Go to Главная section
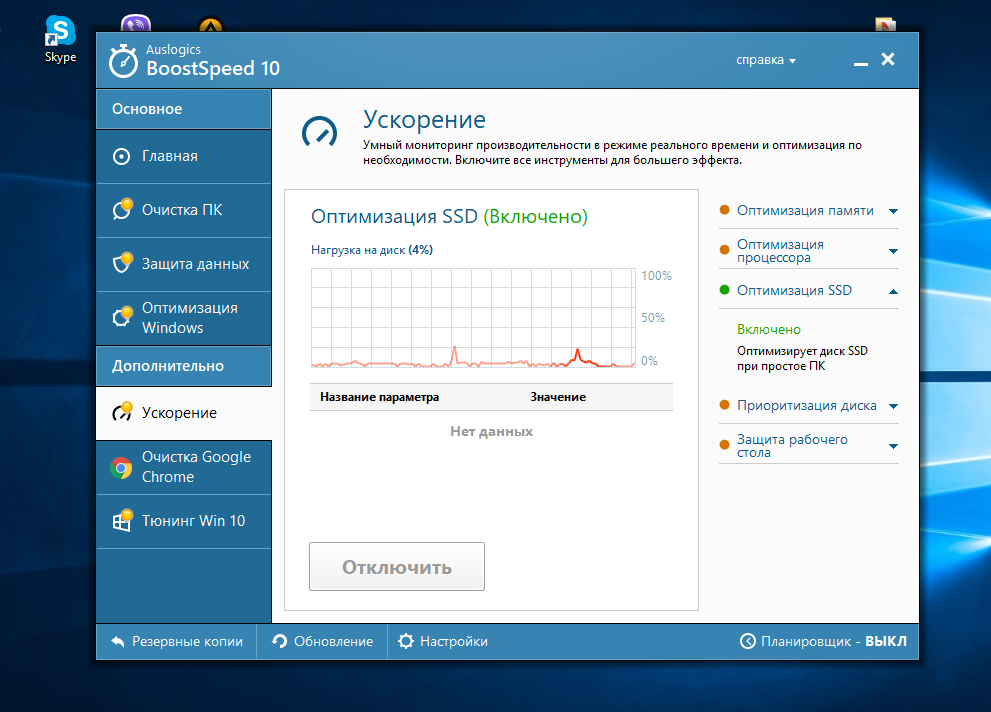Viewport: 991px width, 712px height. 183,157
